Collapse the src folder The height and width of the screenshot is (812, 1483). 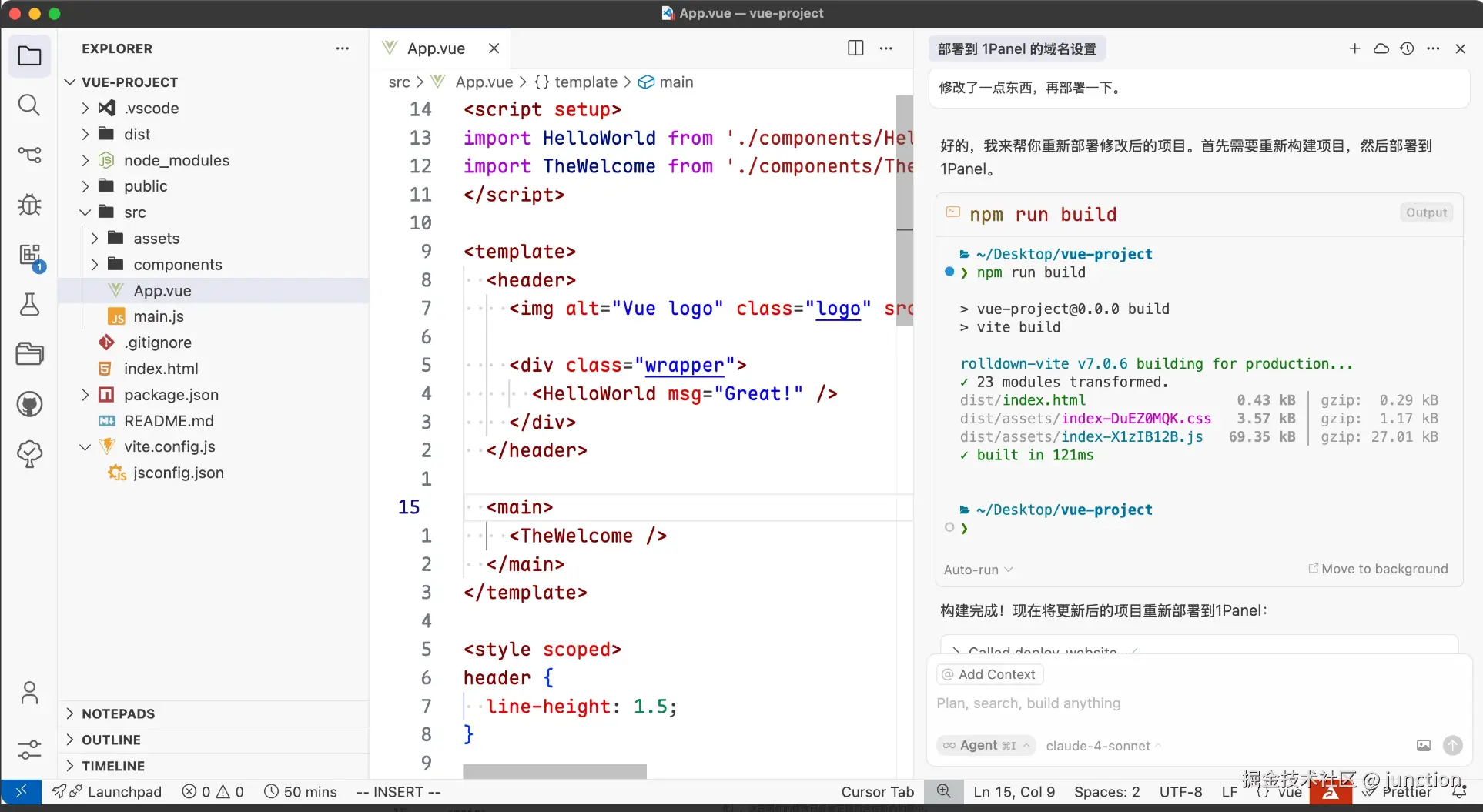click(85, 212)
